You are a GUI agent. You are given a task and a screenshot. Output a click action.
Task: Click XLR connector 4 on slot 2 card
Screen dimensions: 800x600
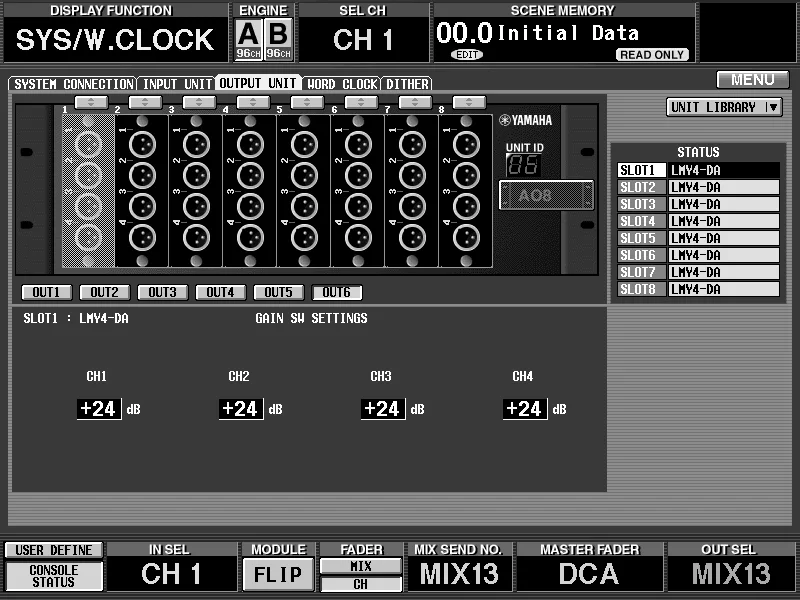tap(142, 238)
